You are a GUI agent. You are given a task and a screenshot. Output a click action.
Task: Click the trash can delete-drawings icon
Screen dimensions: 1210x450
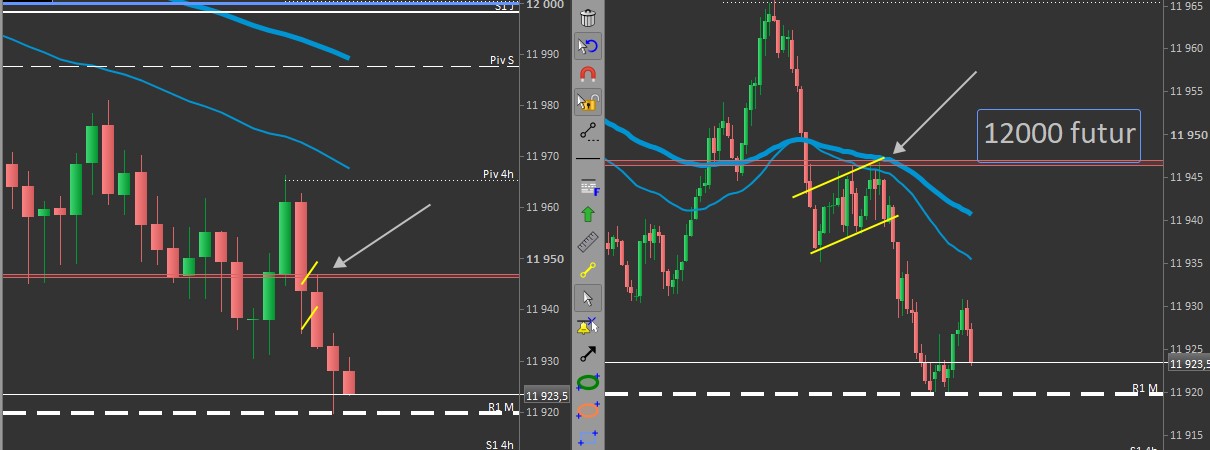point(588,18)
